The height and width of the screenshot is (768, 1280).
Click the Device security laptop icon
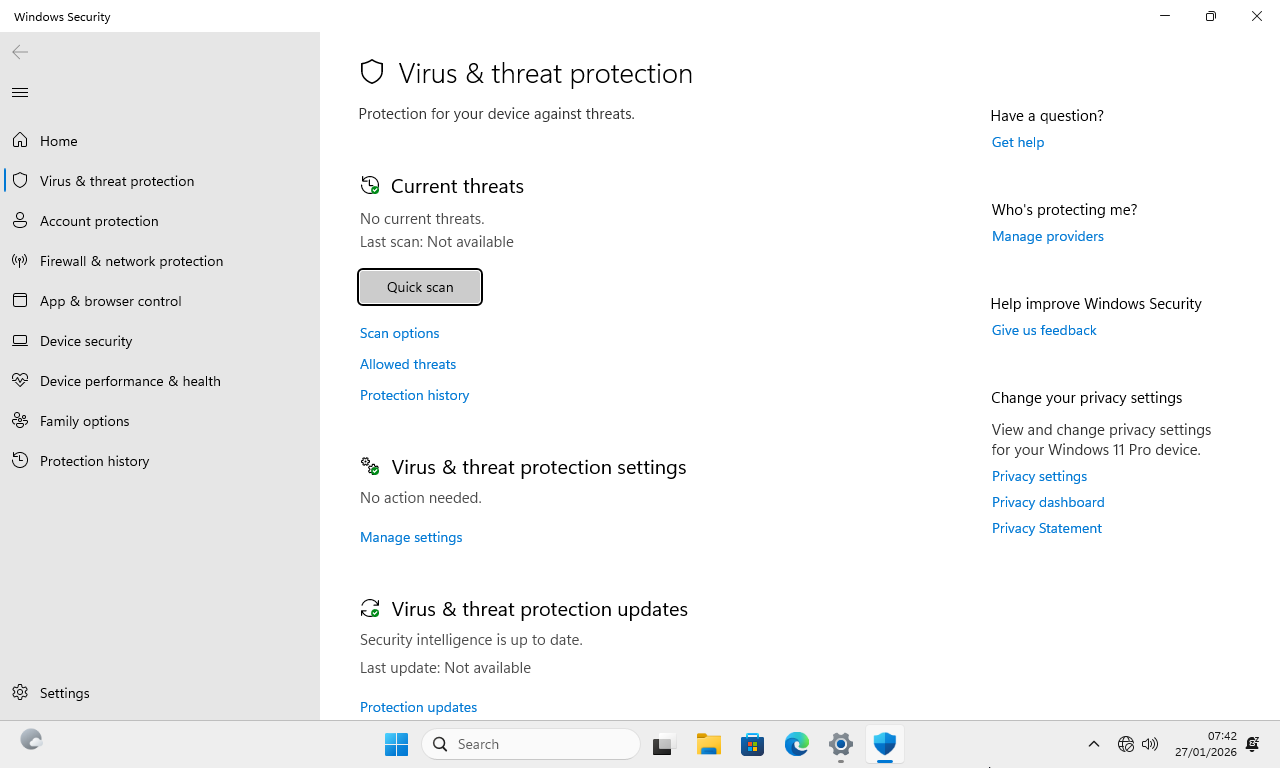[x=20, y=341]
